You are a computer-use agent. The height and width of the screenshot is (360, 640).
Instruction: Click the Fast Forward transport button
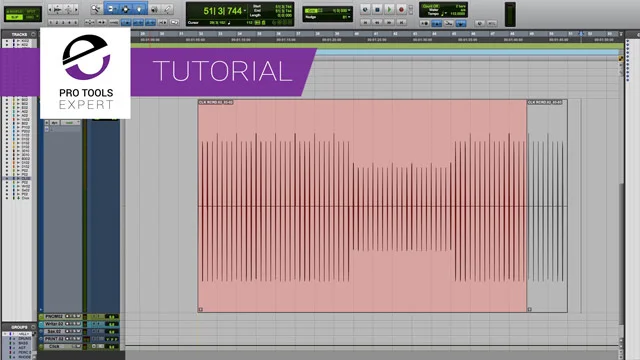point(389,22)
